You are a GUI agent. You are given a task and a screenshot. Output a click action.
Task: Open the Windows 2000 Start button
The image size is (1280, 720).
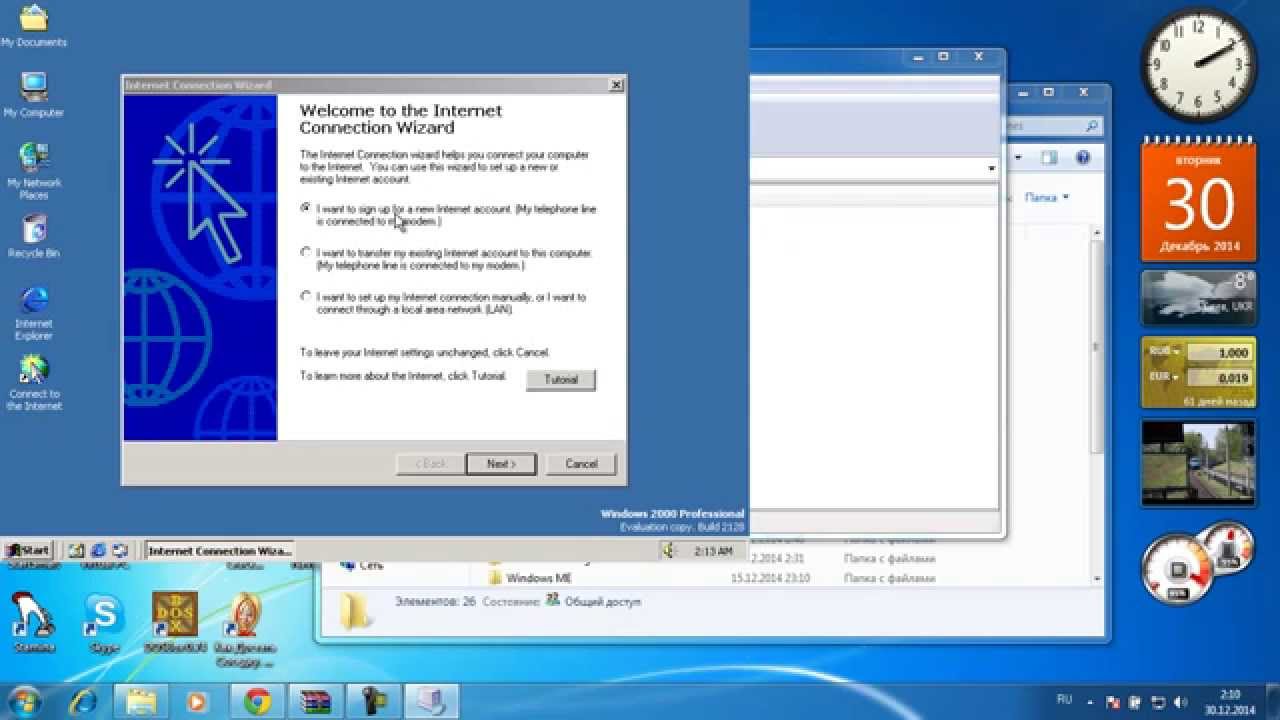point(27,550)
